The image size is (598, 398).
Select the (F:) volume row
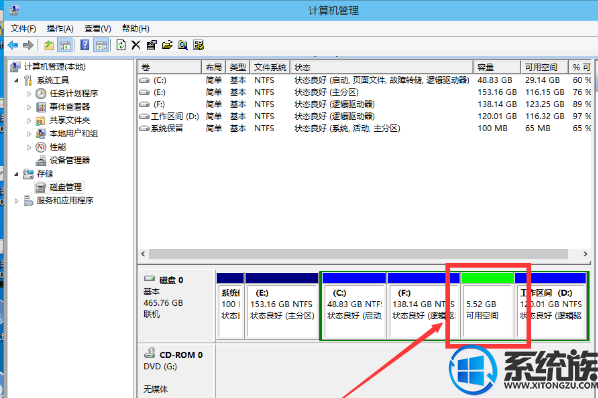364,104
